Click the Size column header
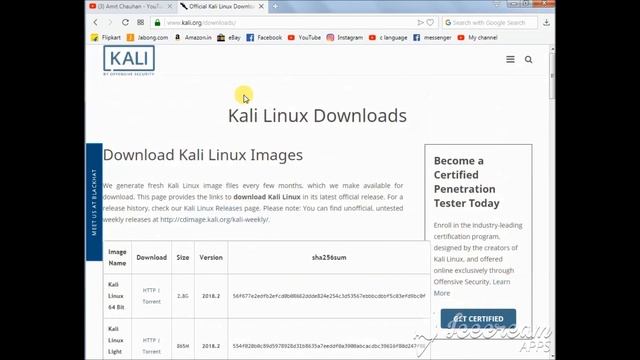Image resolution: width=640 pixels, height=360 pixels. click(x=183, y=258)
